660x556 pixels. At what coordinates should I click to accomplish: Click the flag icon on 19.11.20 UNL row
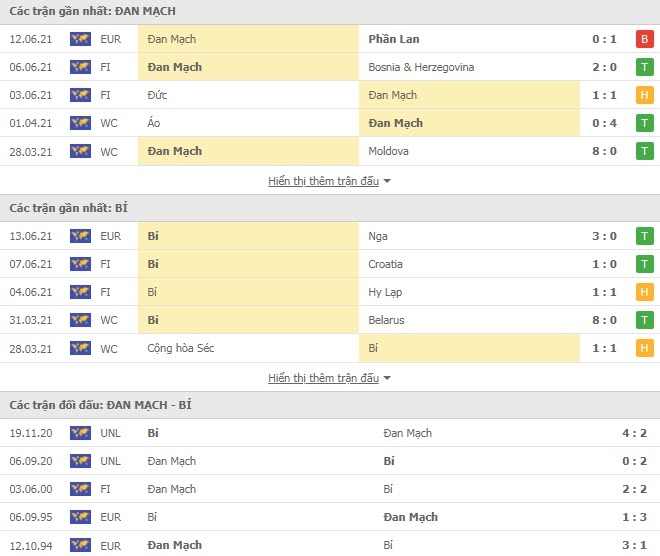point(80,433)
